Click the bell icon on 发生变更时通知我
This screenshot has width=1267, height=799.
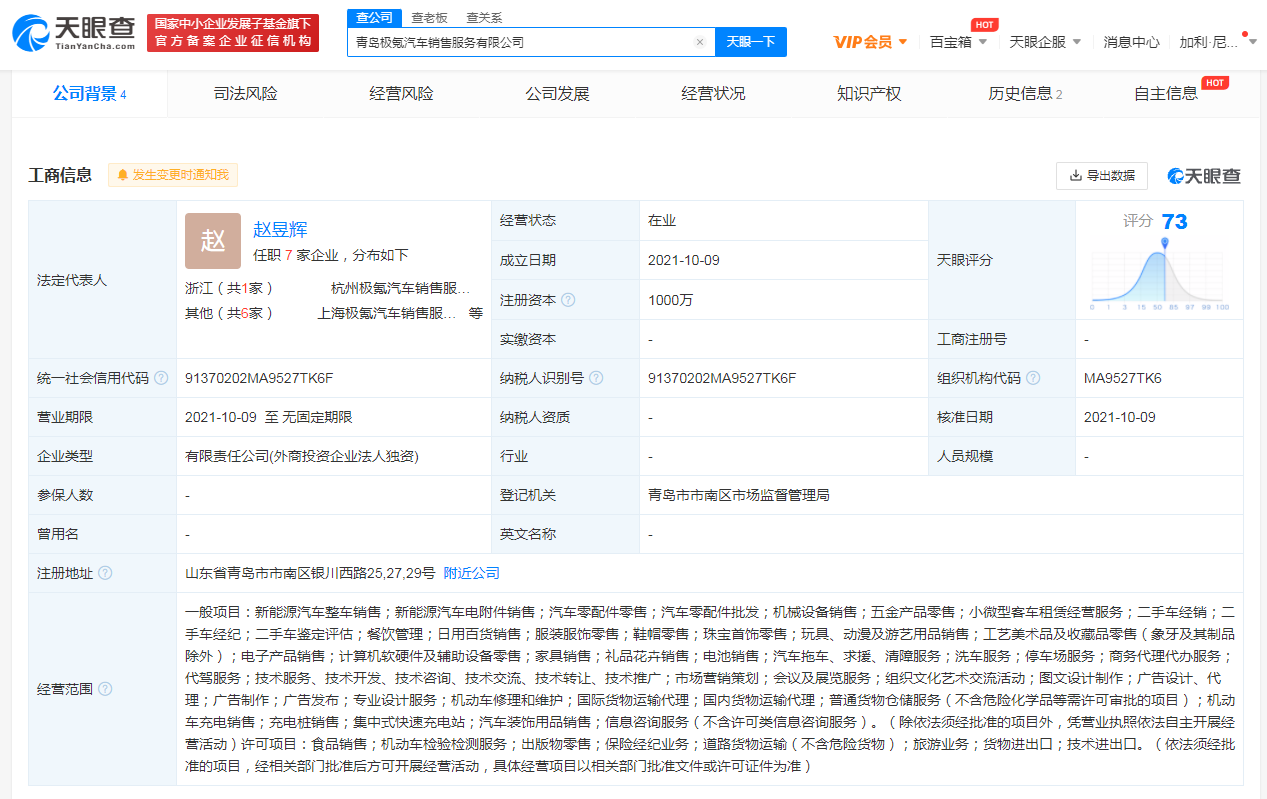(x=125, y=175)
